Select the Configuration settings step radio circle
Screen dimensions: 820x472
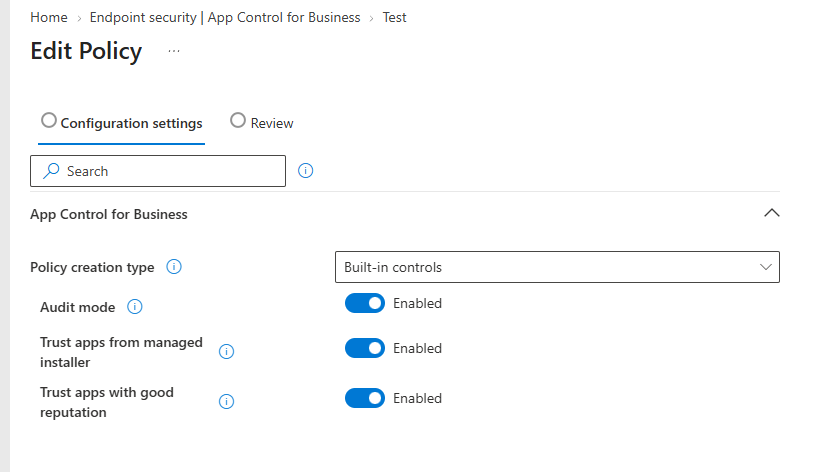(49, 120)
